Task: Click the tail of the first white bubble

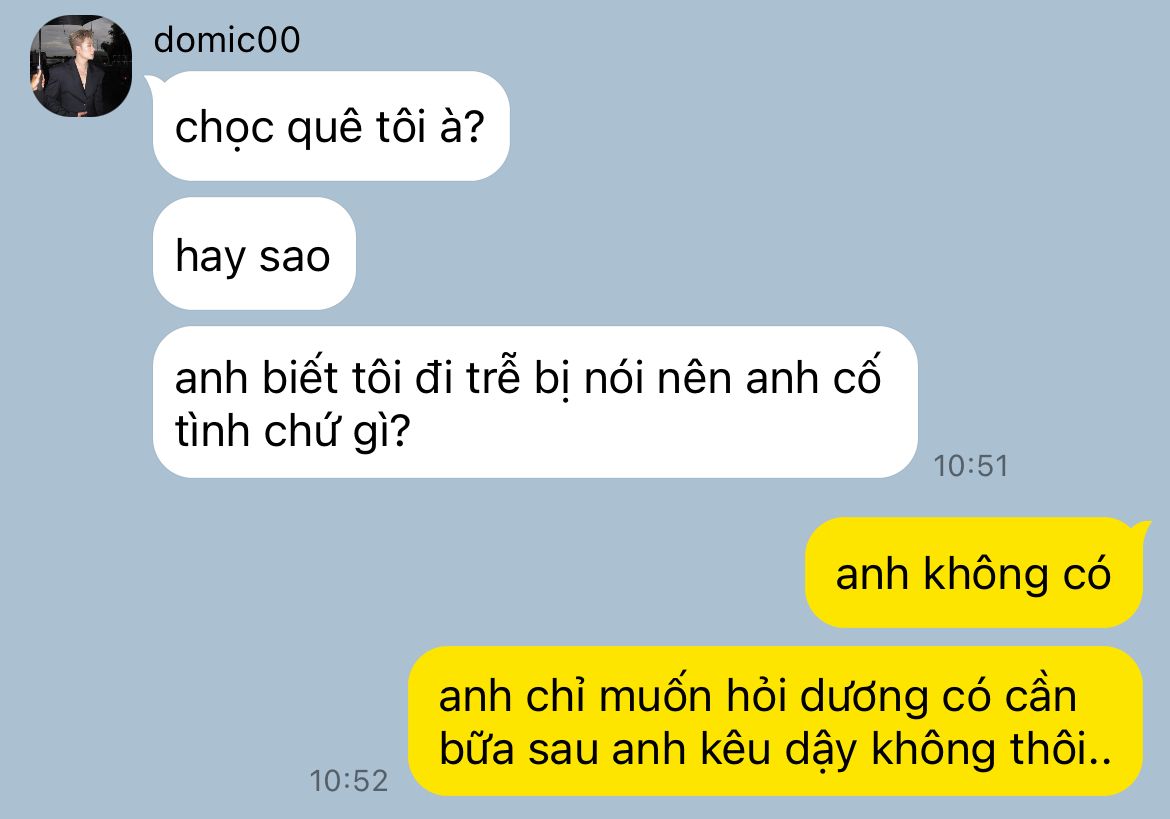Action: [x=151, y=84]
